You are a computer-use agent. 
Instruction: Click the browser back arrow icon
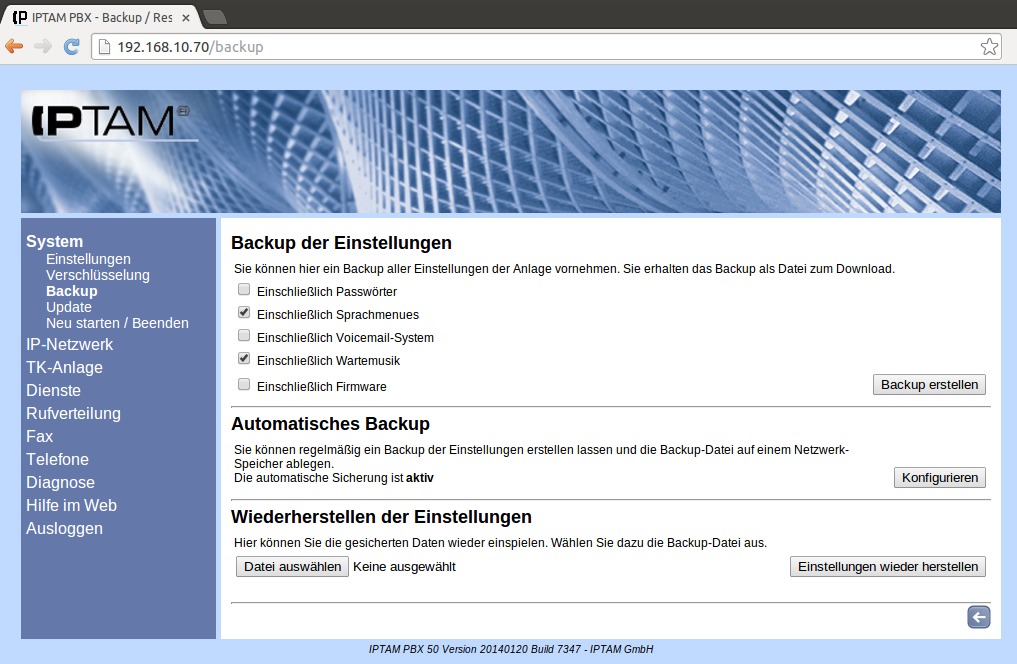click(x=14, y=46)
